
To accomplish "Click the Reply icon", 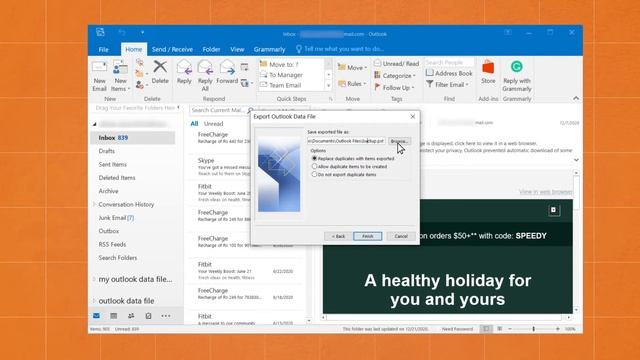I will coord(184,67).
